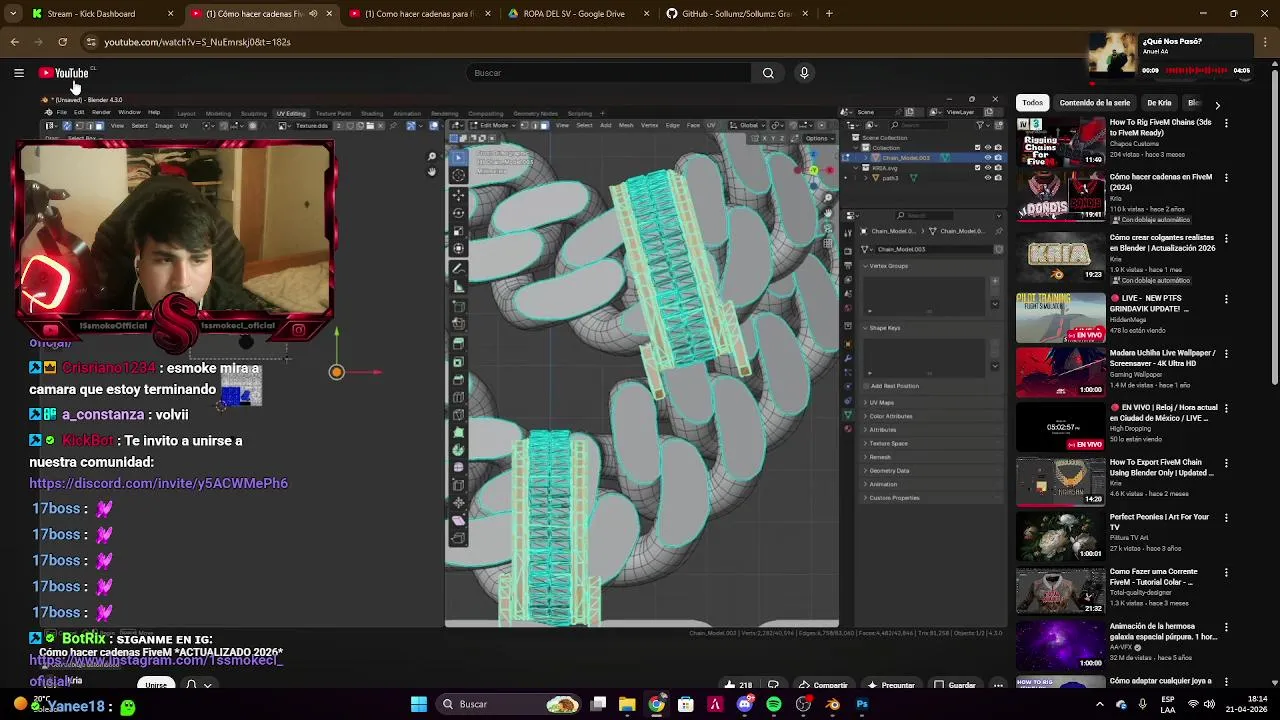This screenshot has height=720, width=1280.
Task: Toggle Collection visibility eye in outliner
Action: [988, 148]
